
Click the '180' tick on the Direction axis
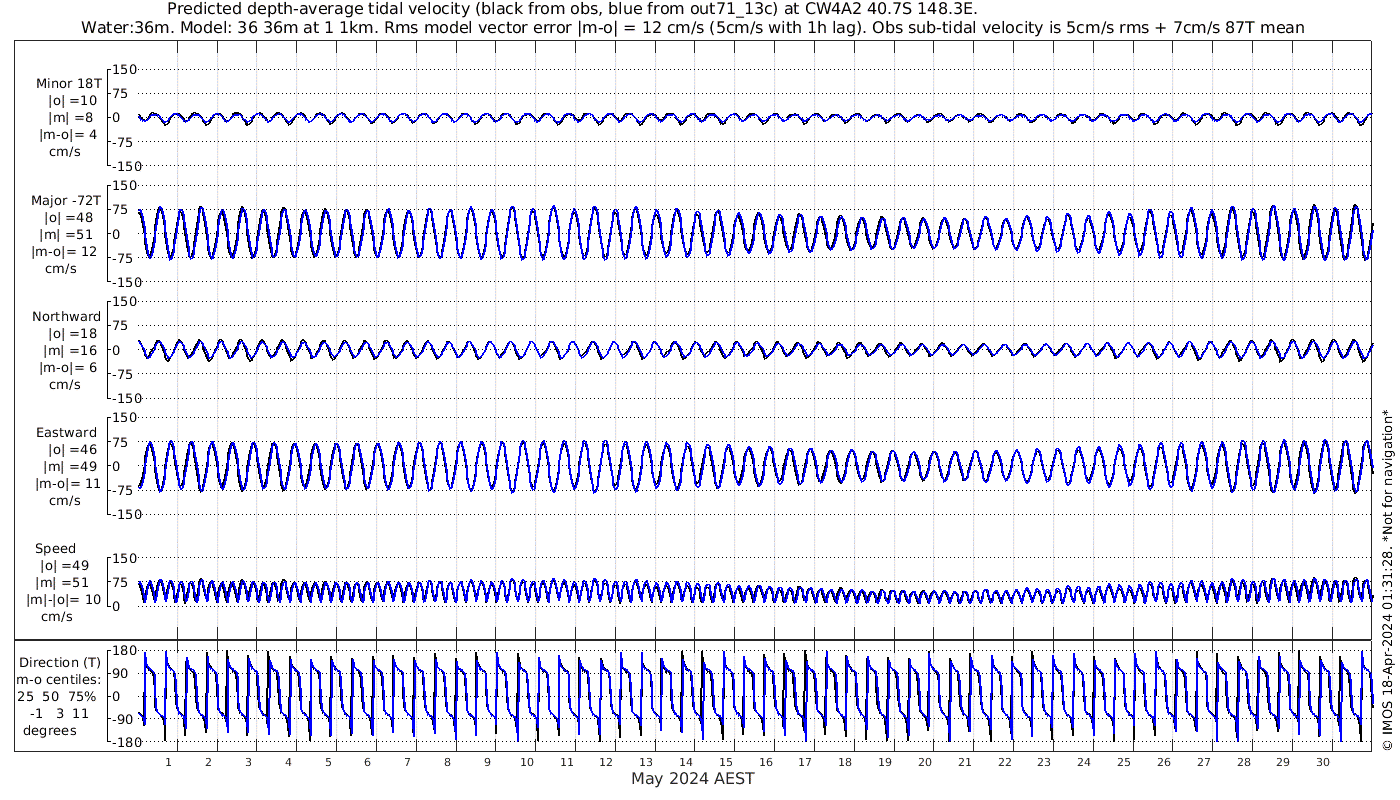click(x=125, y=650)
